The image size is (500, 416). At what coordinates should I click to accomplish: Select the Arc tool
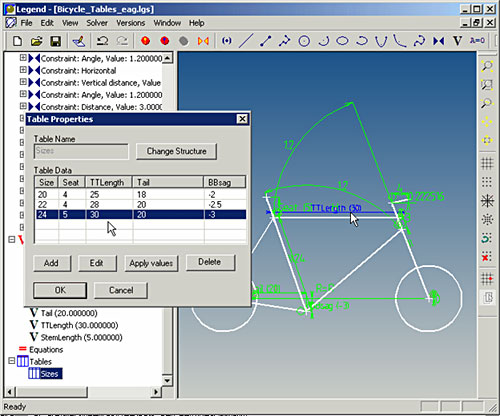tap(323, 41)
